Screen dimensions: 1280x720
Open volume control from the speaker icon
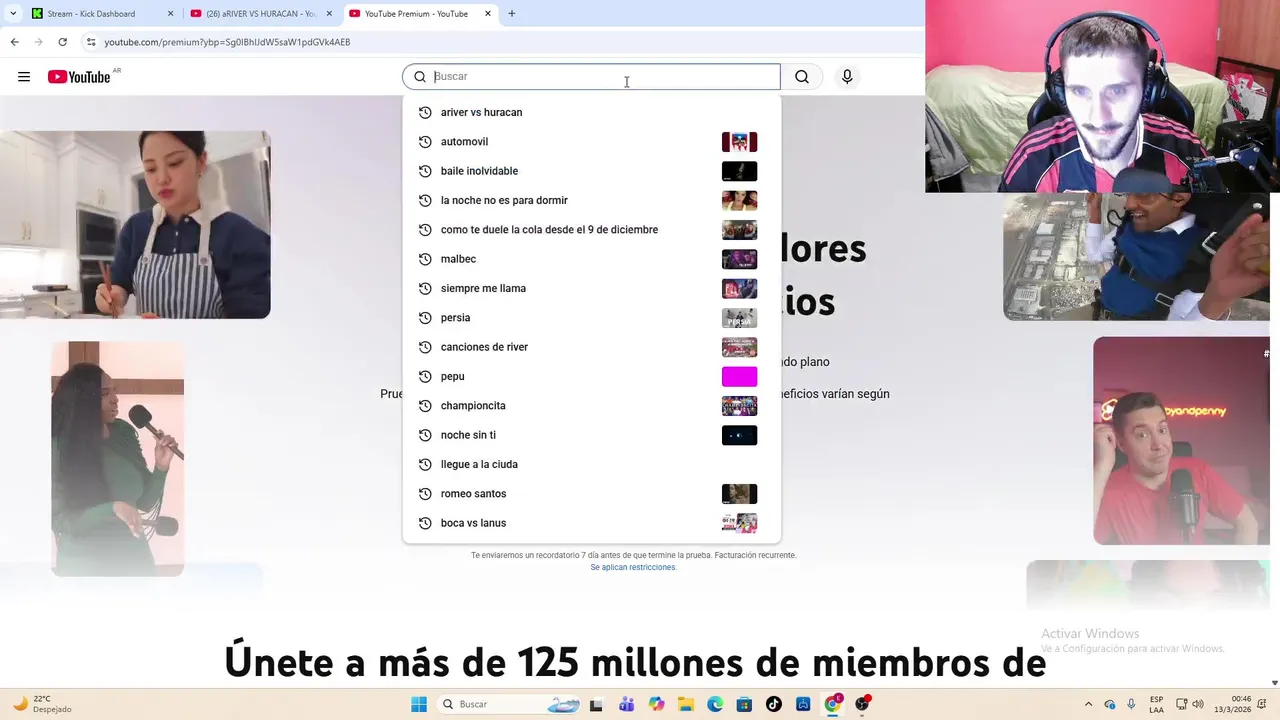tap(1198, 704)
